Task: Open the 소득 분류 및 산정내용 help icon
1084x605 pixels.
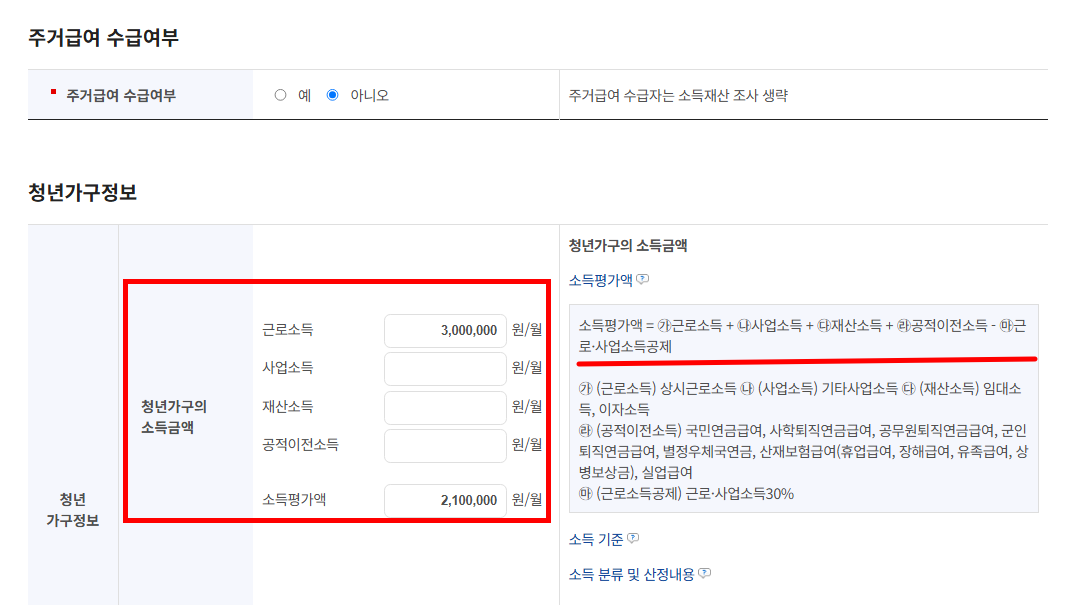Action: pos(706,573)
